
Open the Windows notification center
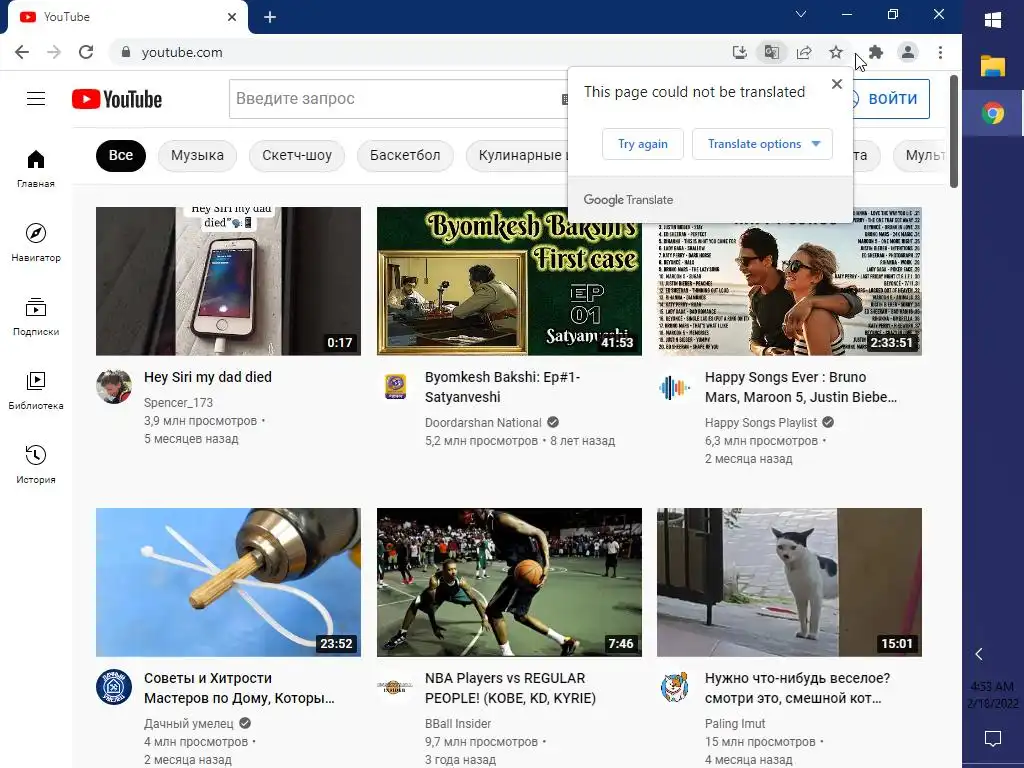[993, 739]
